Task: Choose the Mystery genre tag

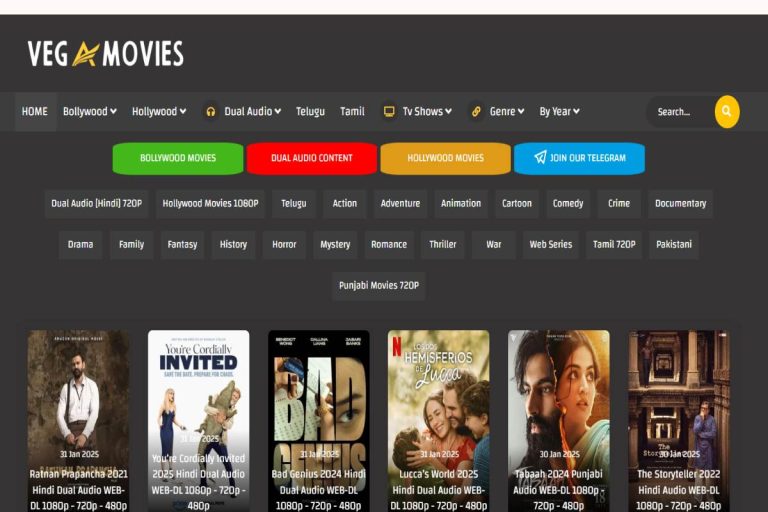Action: tap(335, 244)
